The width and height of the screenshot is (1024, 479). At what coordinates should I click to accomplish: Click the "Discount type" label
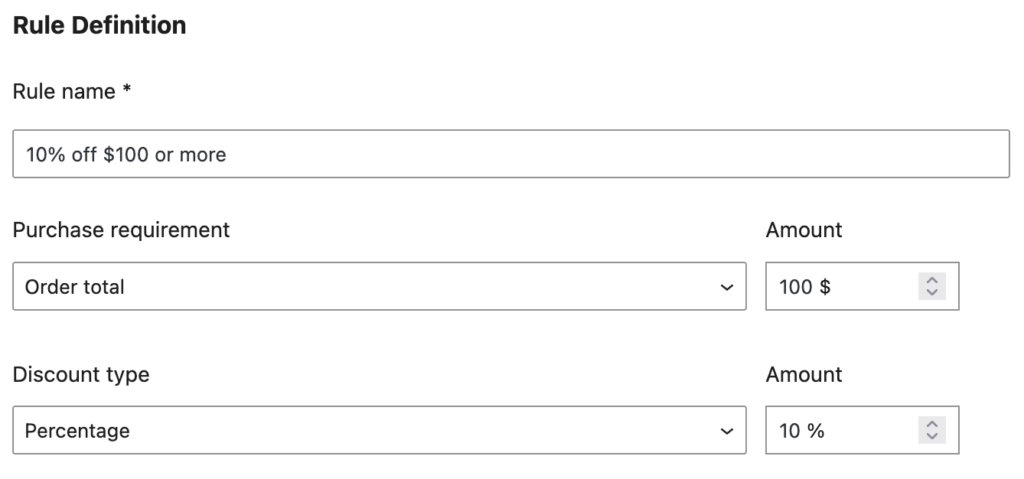click(81, 374)
